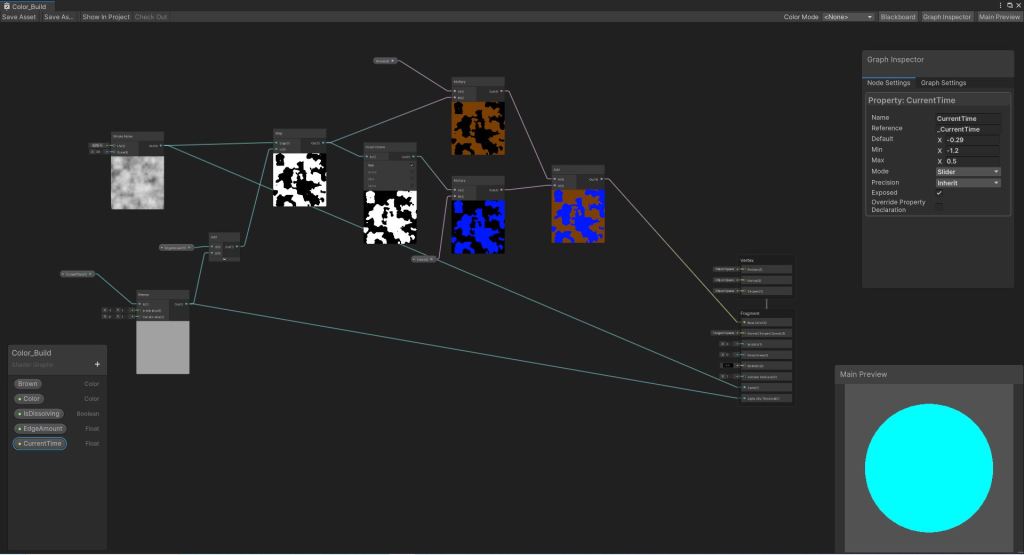Image resolution: width=1024 pixels, height=555 pixels.
Task: Click the cyan sphere in Main Preview
Action: [928, 469]
